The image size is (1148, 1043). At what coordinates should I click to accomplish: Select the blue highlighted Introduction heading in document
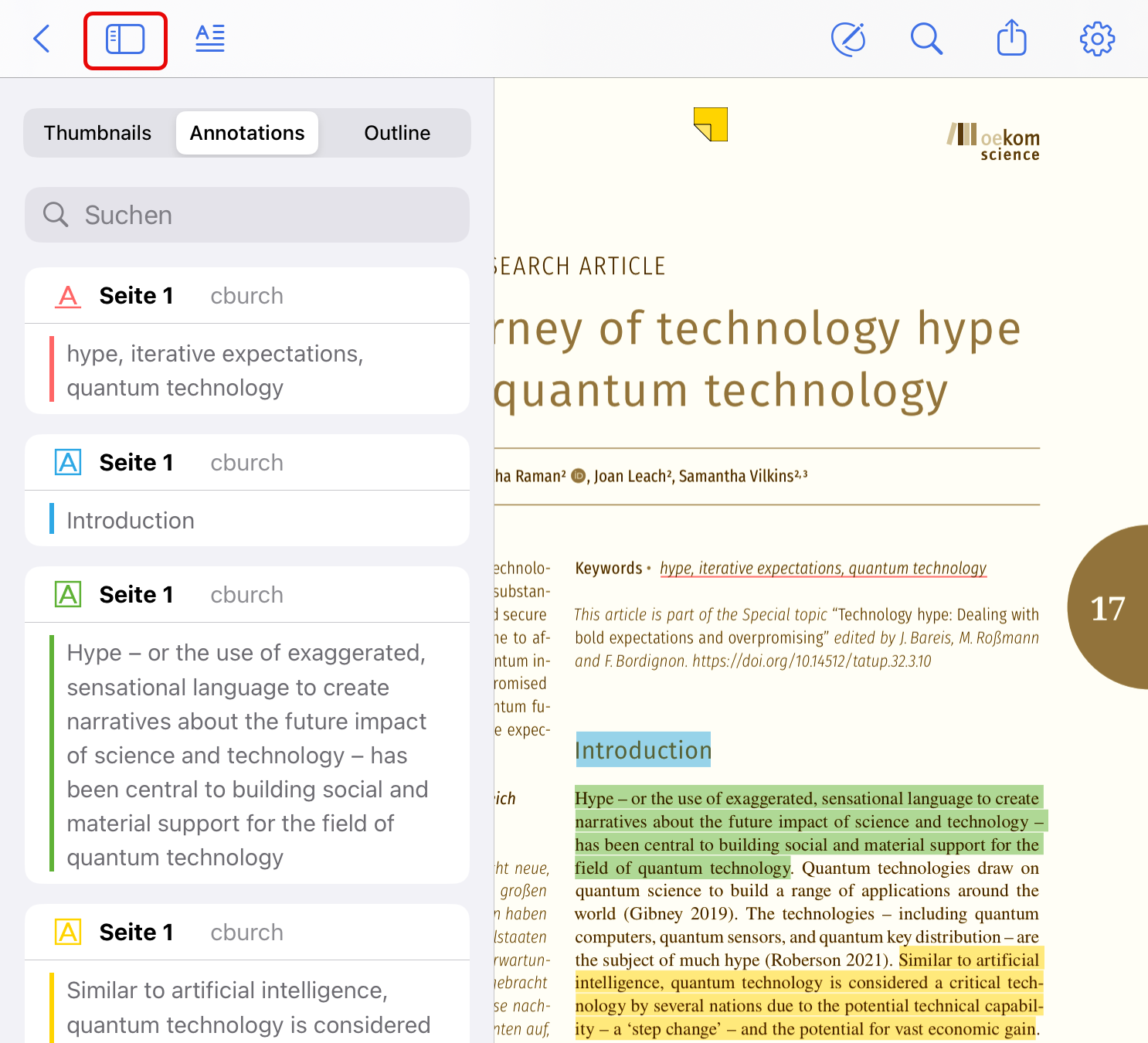tap(643, 749)
